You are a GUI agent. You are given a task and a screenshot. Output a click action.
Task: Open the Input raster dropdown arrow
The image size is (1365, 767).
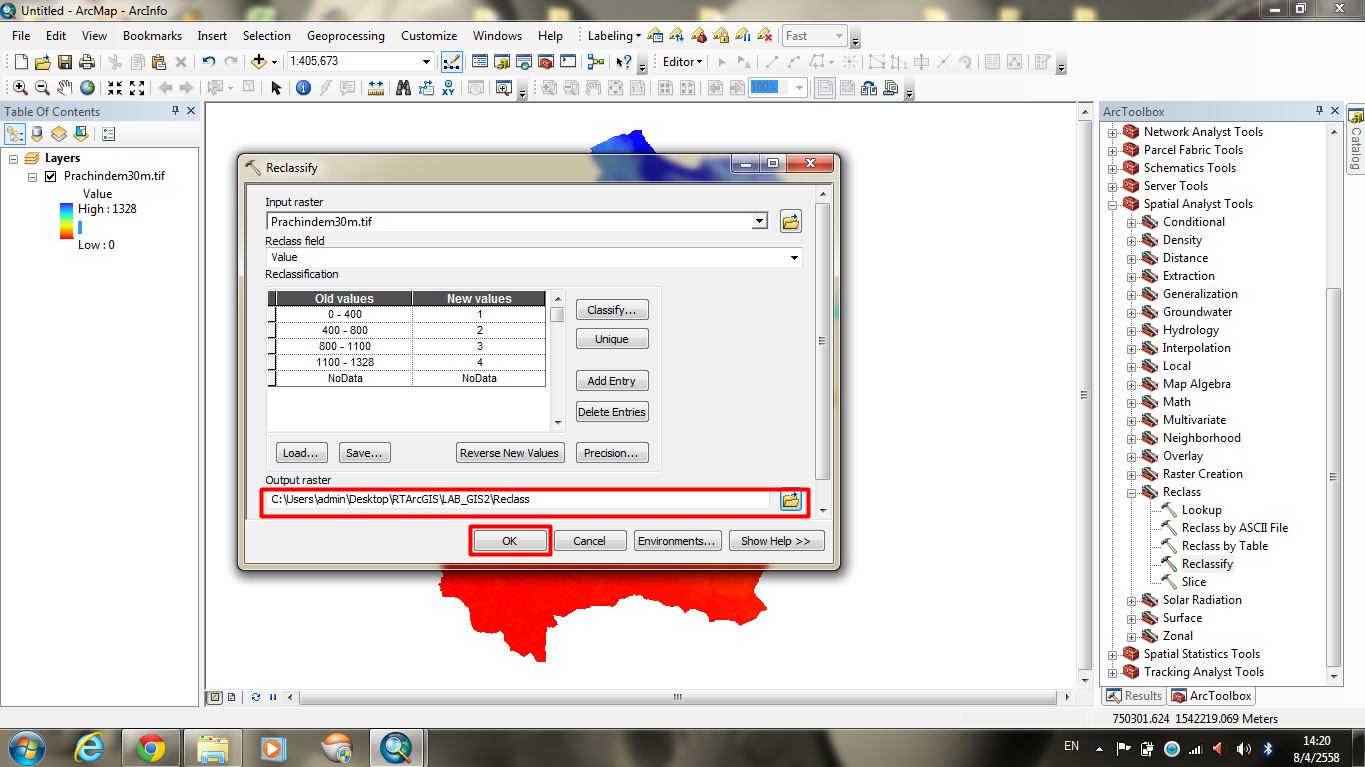760,222
